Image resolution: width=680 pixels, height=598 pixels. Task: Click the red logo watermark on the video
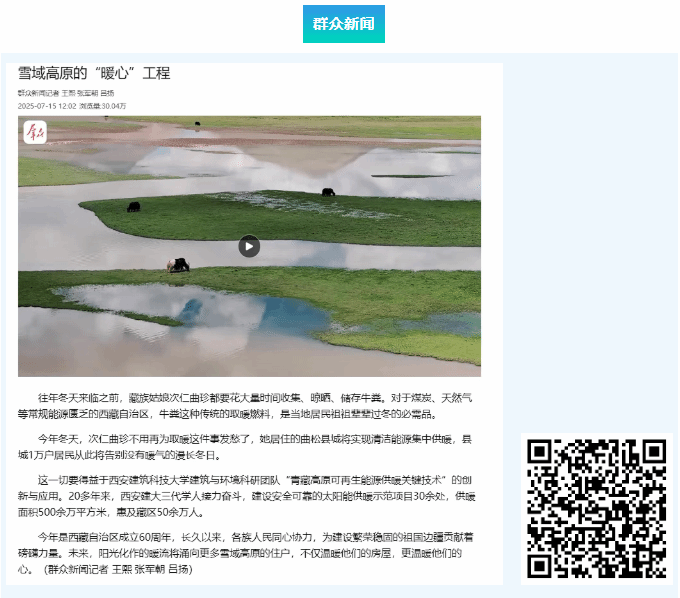(x=35, y=132)
